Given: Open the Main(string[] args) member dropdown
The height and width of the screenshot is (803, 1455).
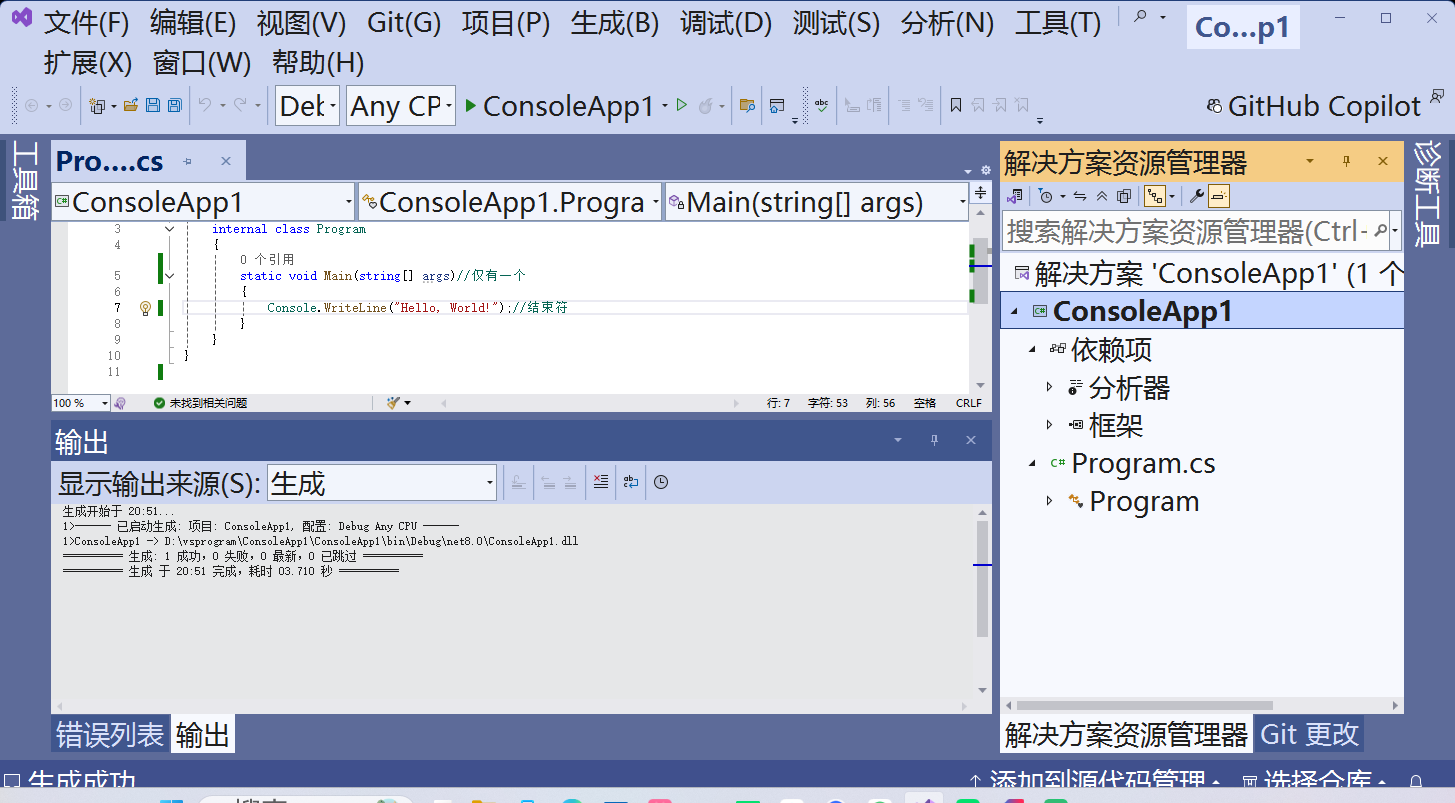Looking at the screenshot, I should point(816,202).
